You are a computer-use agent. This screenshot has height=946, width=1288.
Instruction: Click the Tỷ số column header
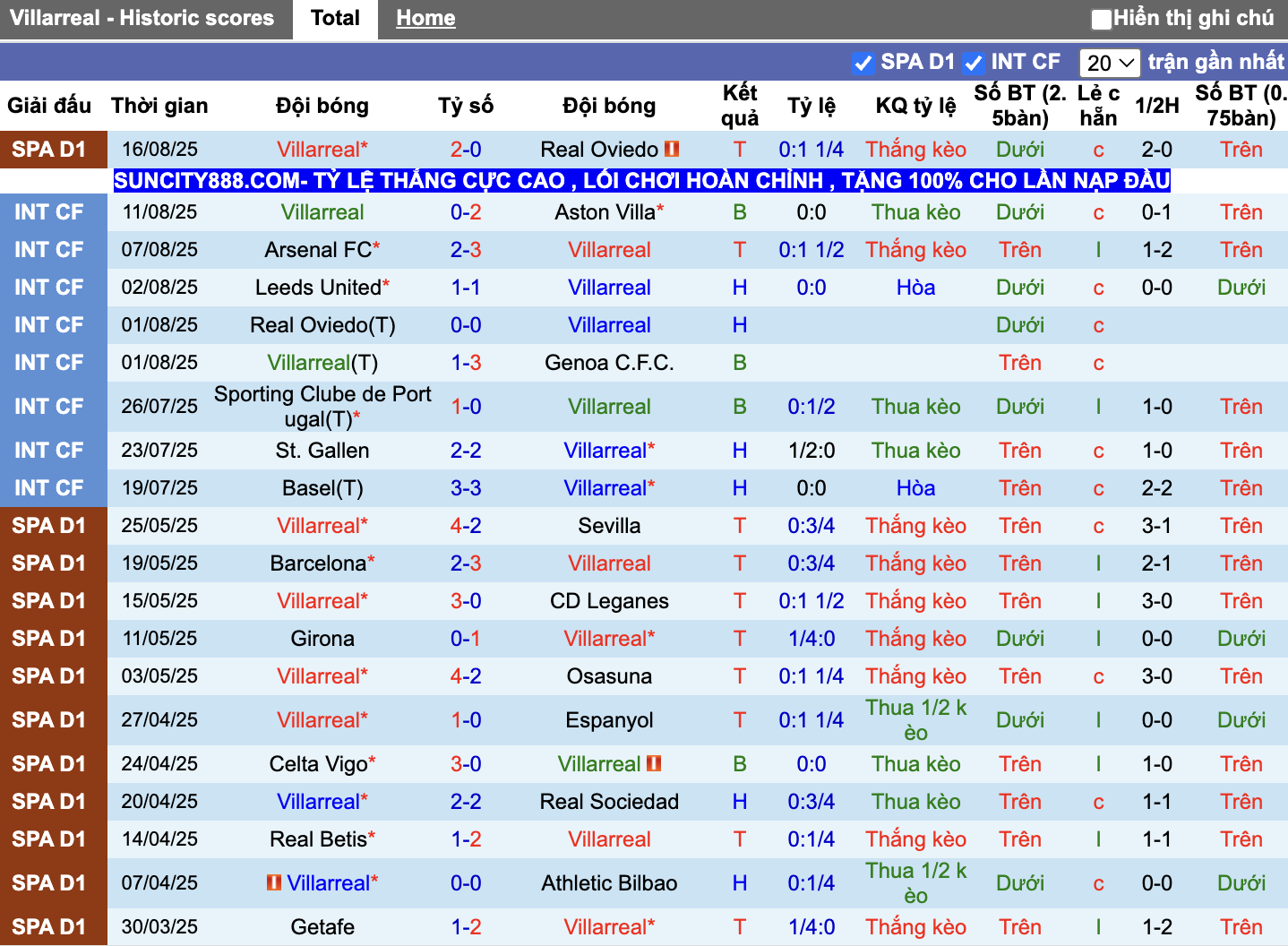point(466,106)
